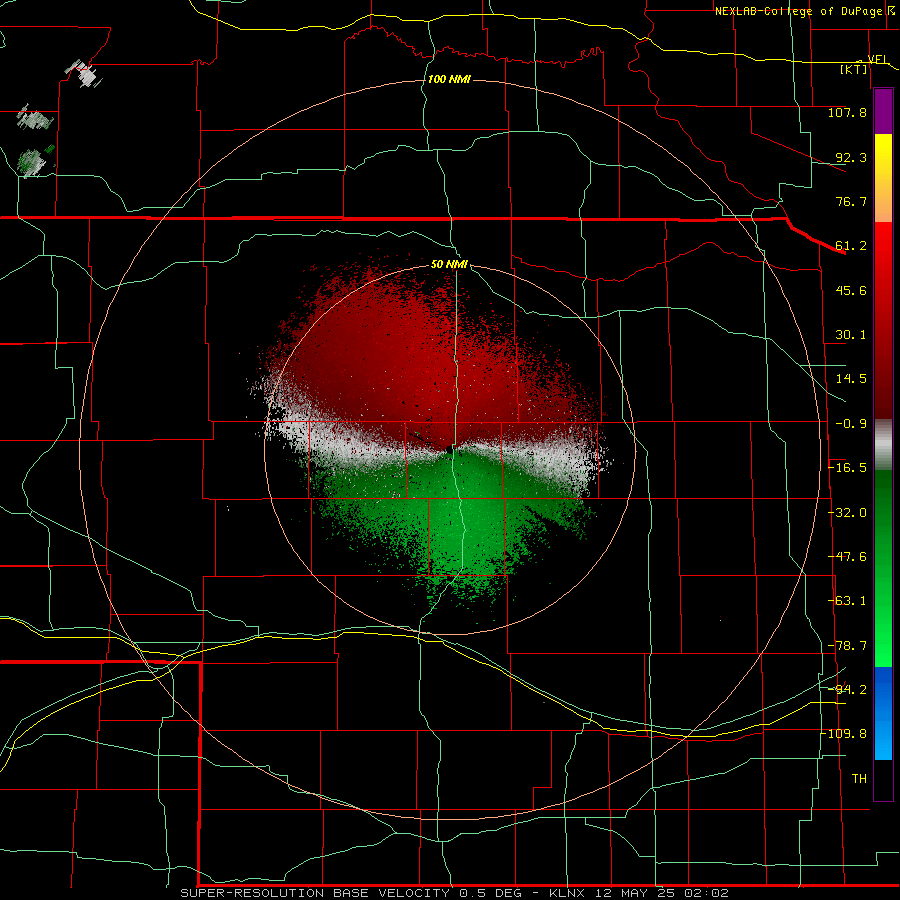Click the -78.7 scale value
The width and height of the screenshot is (900, 900).
click(x=847, y=646)
